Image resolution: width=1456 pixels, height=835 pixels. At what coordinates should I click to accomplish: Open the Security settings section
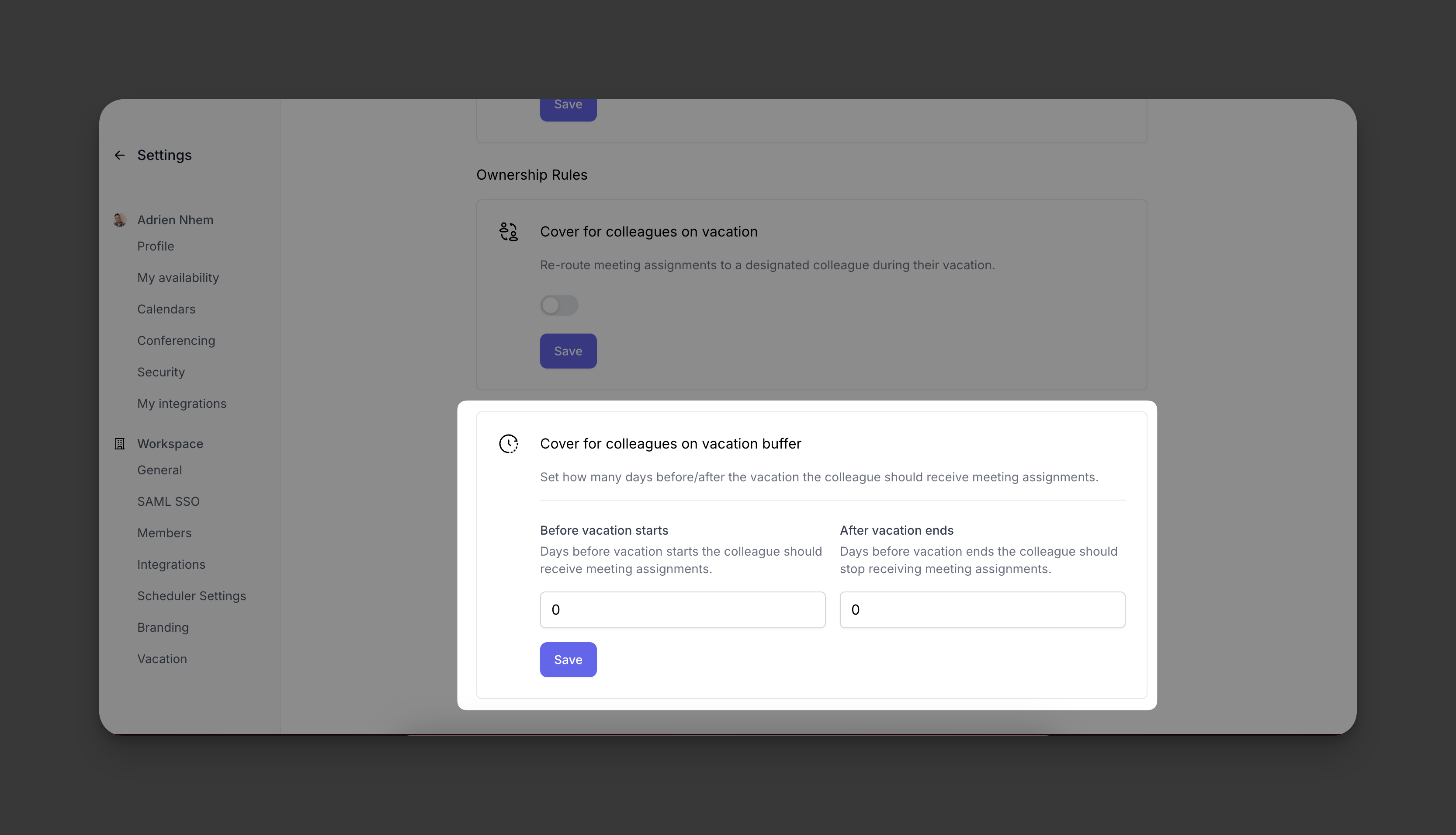pyautogui.click(x=161, y=372)
